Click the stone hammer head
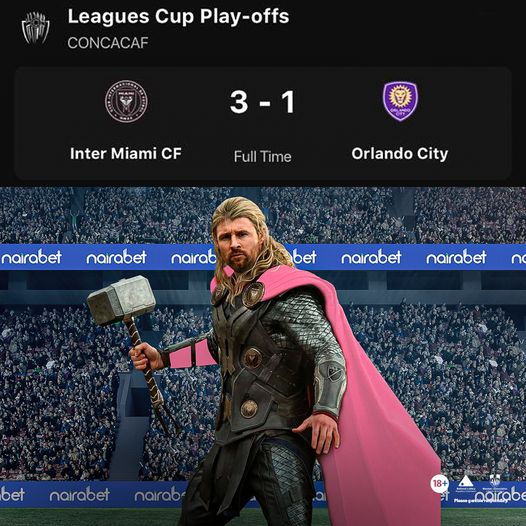The height and width of the screenshot is (526, 526). (121, 300)
